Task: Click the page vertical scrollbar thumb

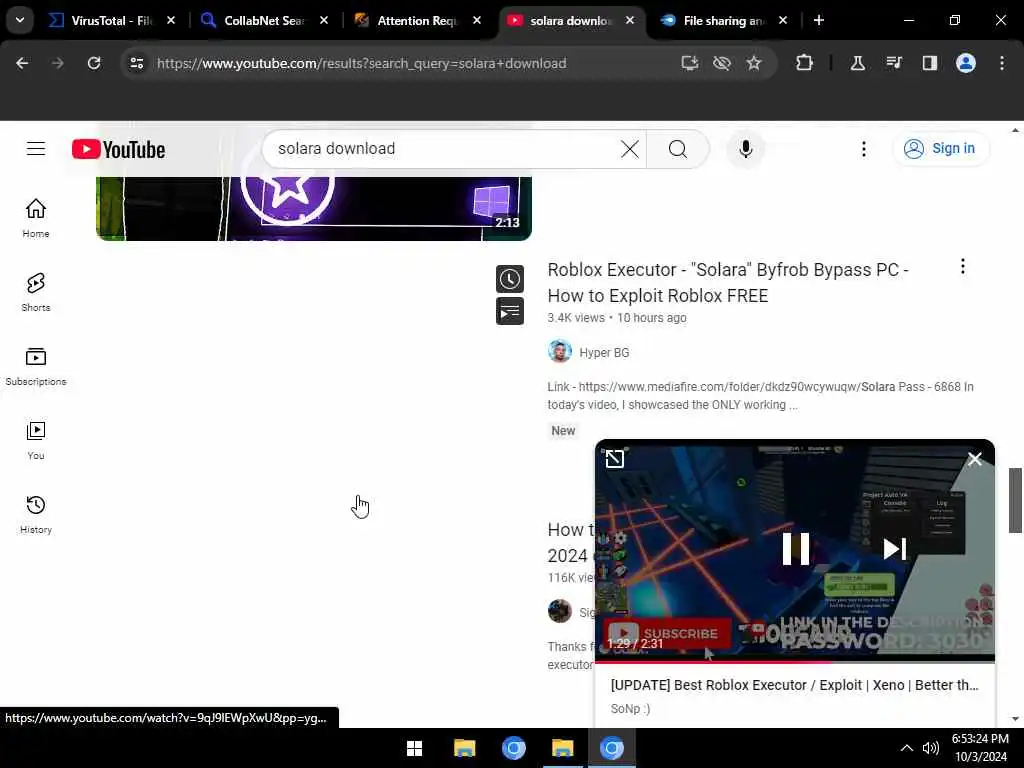Action: 1015,500
